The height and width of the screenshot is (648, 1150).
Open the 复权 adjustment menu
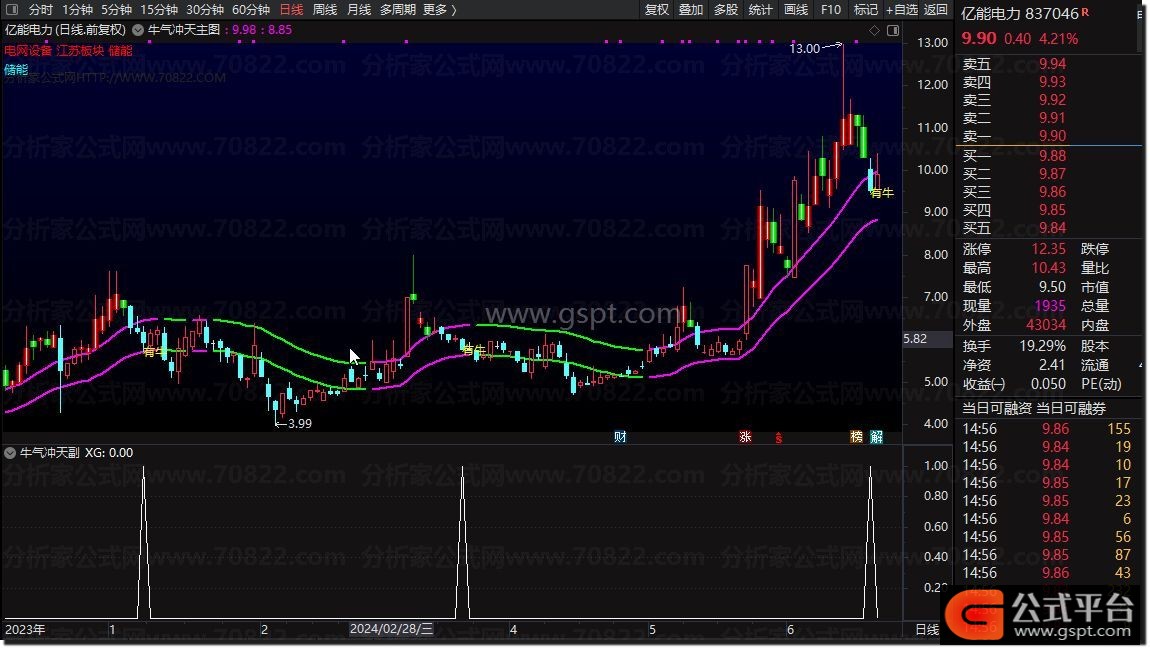pos(656,10)
